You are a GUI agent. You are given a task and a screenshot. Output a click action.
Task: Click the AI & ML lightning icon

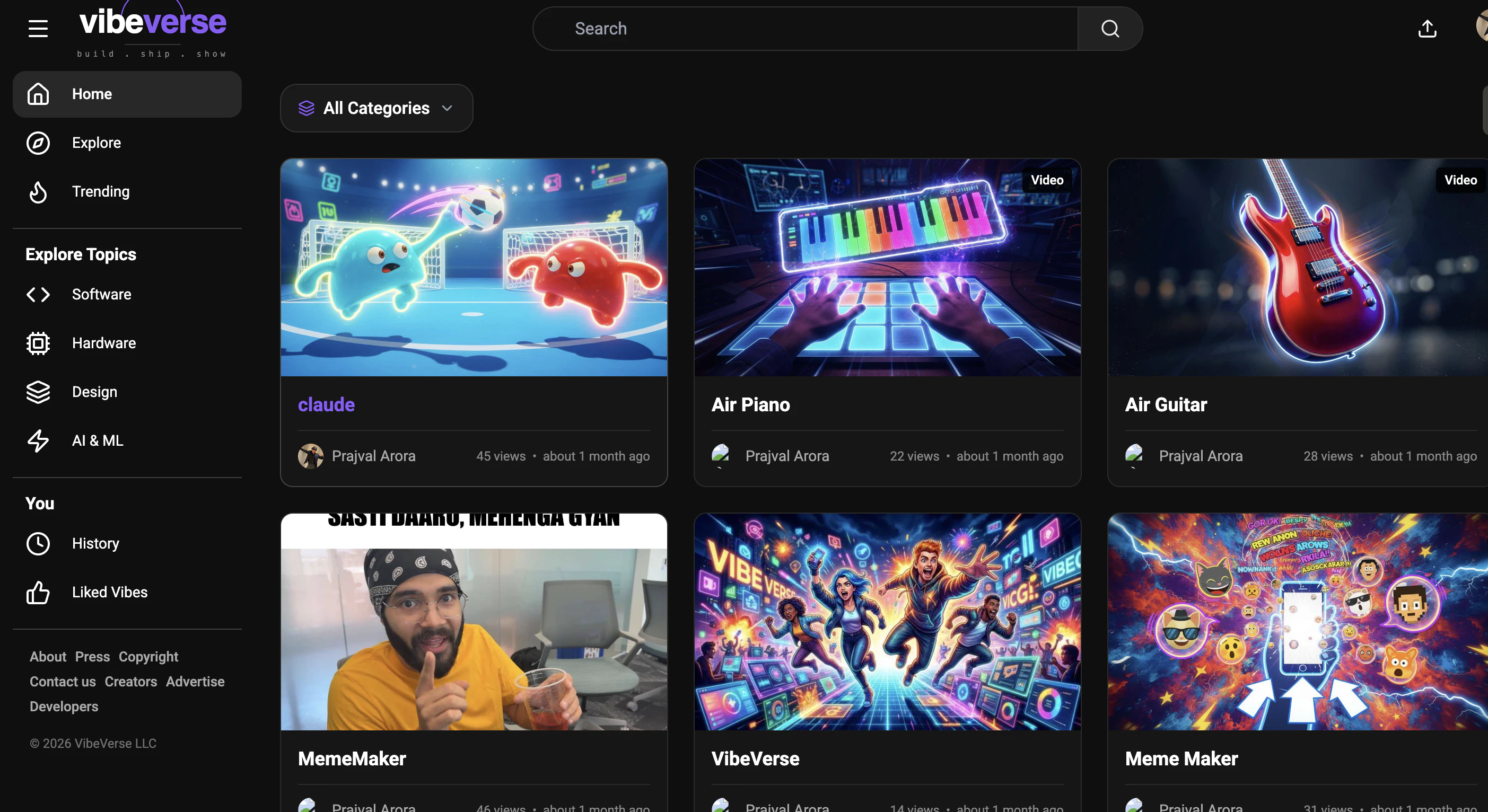coord(38,440)
